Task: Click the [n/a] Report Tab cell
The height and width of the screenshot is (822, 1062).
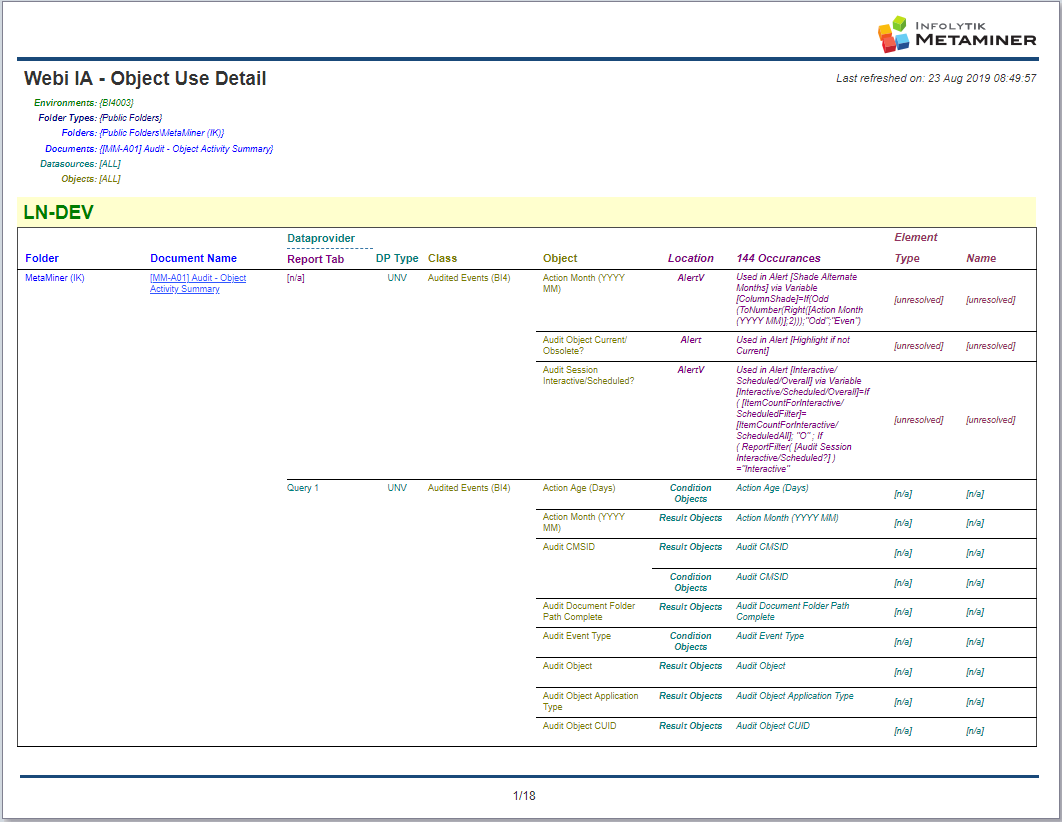Action: [x=296, y=278]
